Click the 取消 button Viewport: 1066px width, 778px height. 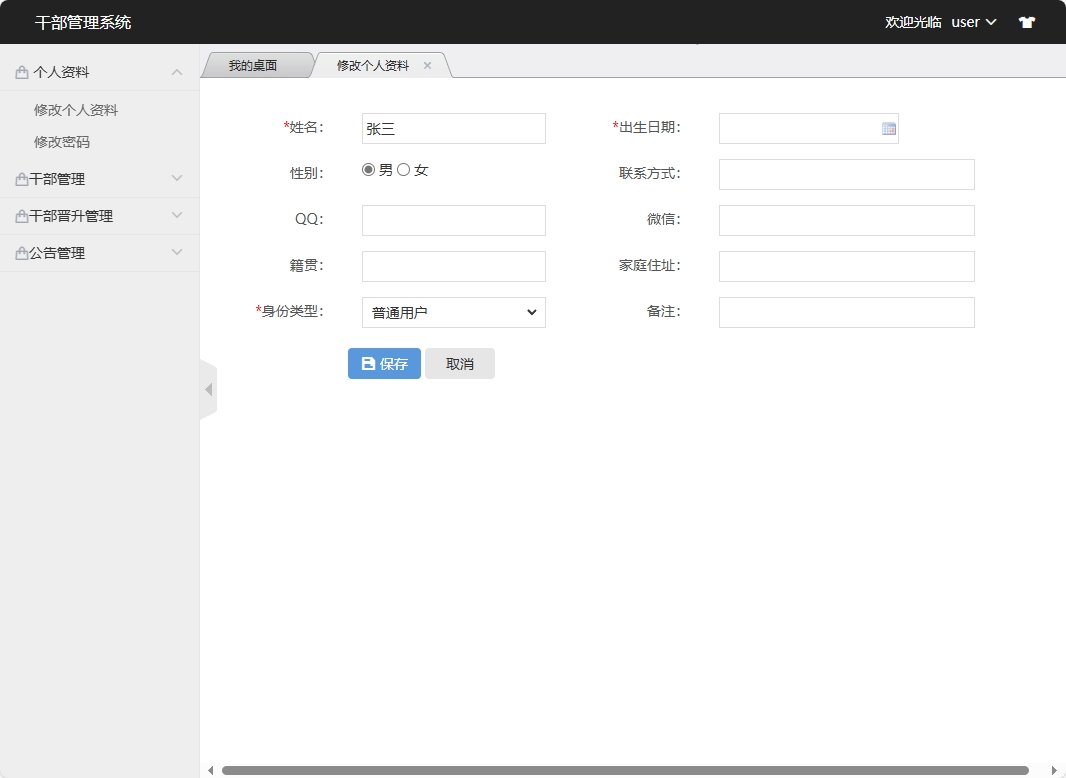coord(460,364)
